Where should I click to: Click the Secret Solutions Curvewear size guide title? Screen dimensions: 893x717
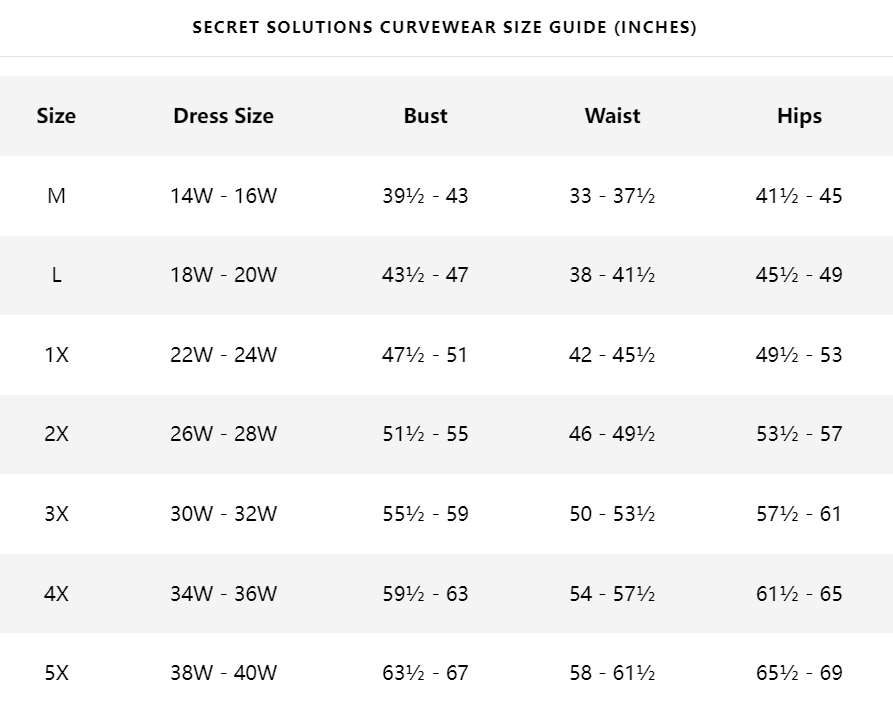click(x=444, y=27)
